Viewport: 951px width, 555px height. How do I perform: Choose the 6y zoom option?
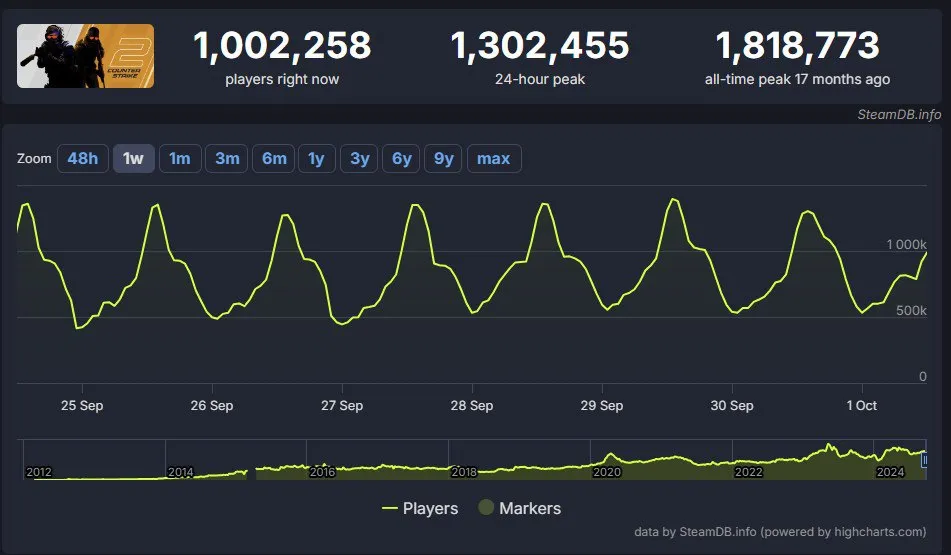[x=402, y=159]
